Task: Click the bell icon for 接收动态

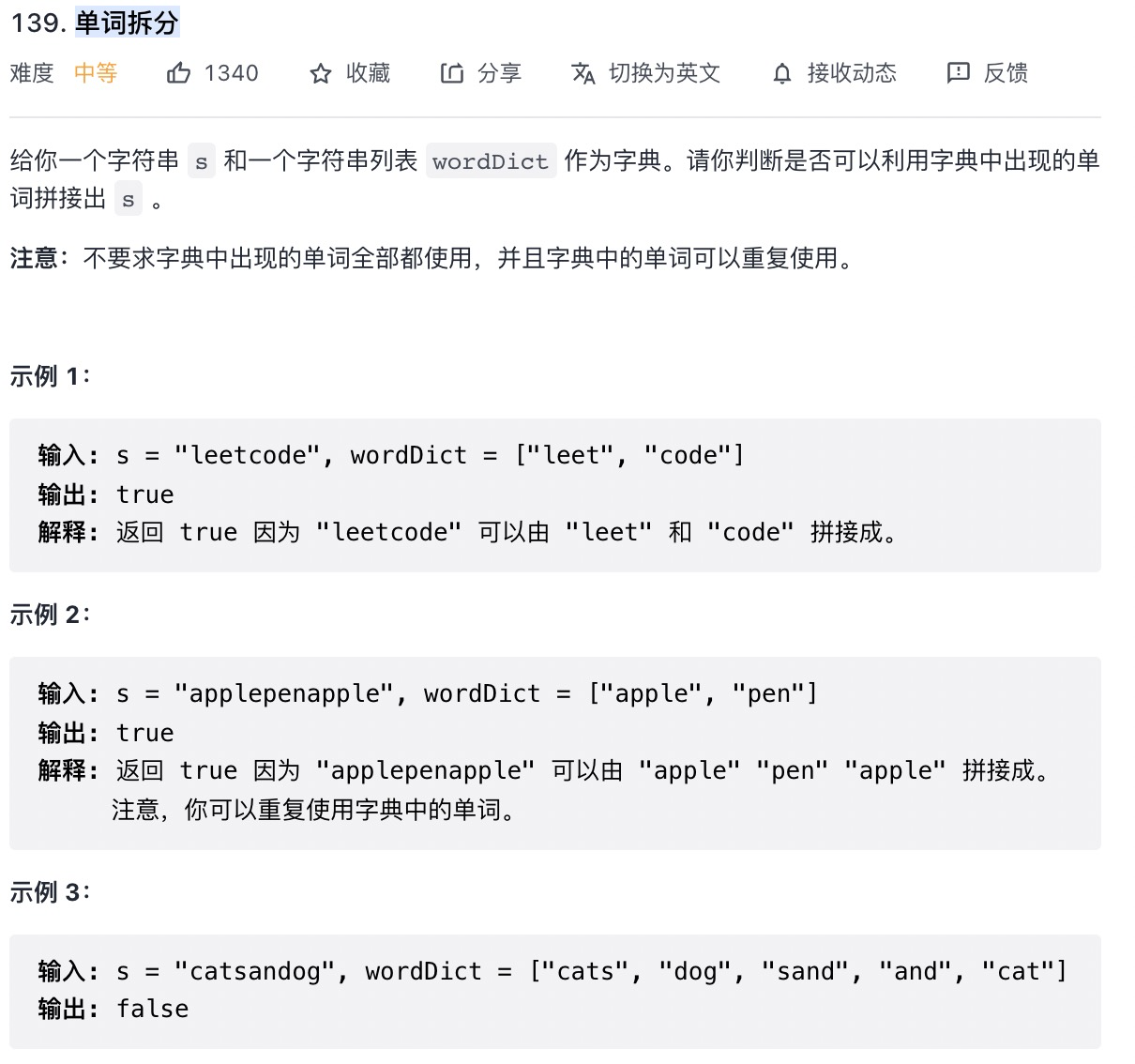Action: (x=782, y=73)
